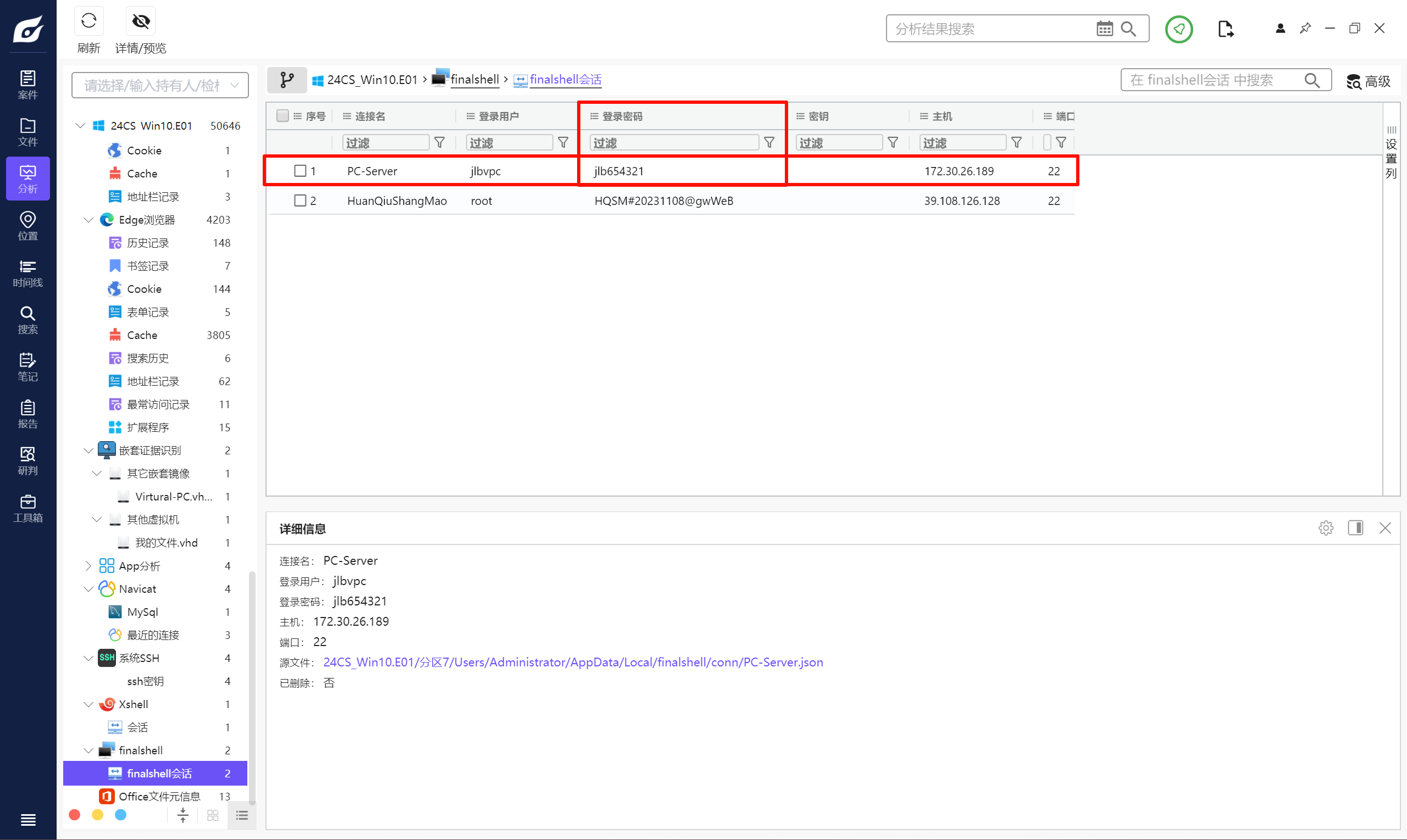
Task: Click the calendar icon in the analysis search box
Action: [x=1104, y=29]
